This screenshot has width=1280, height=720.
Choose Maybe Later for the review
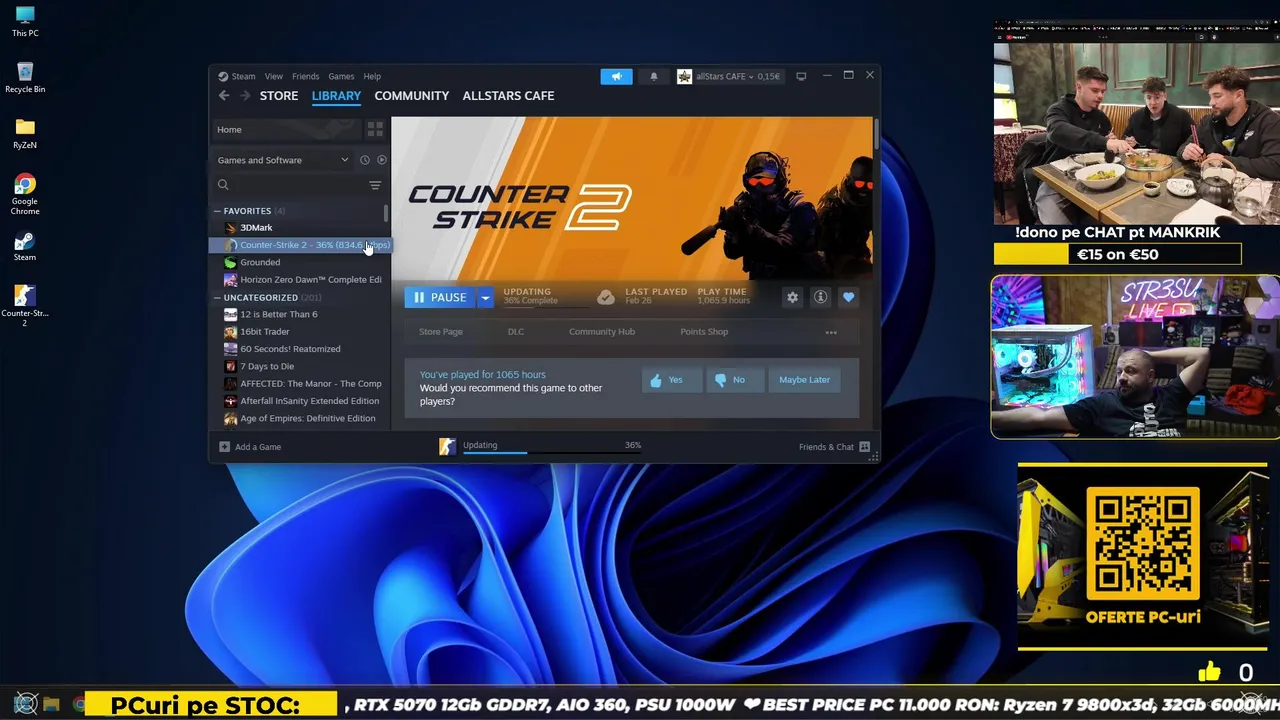pos(805,380)
